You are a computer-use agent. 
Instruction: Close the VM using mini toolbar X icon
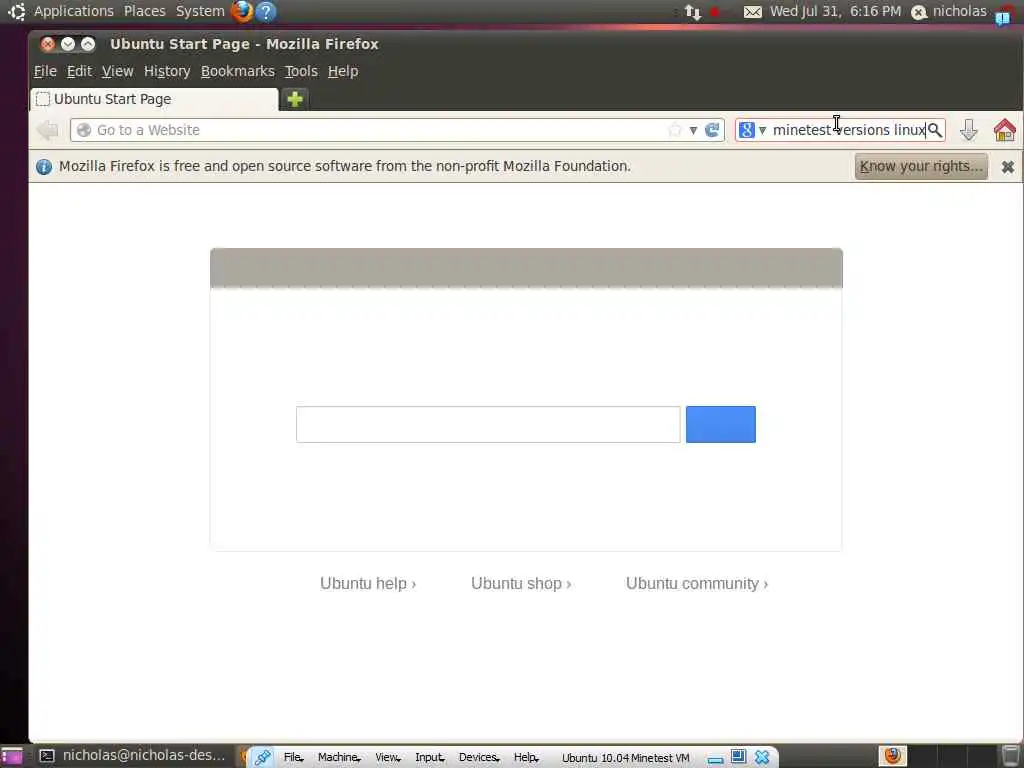pos(762,758)
